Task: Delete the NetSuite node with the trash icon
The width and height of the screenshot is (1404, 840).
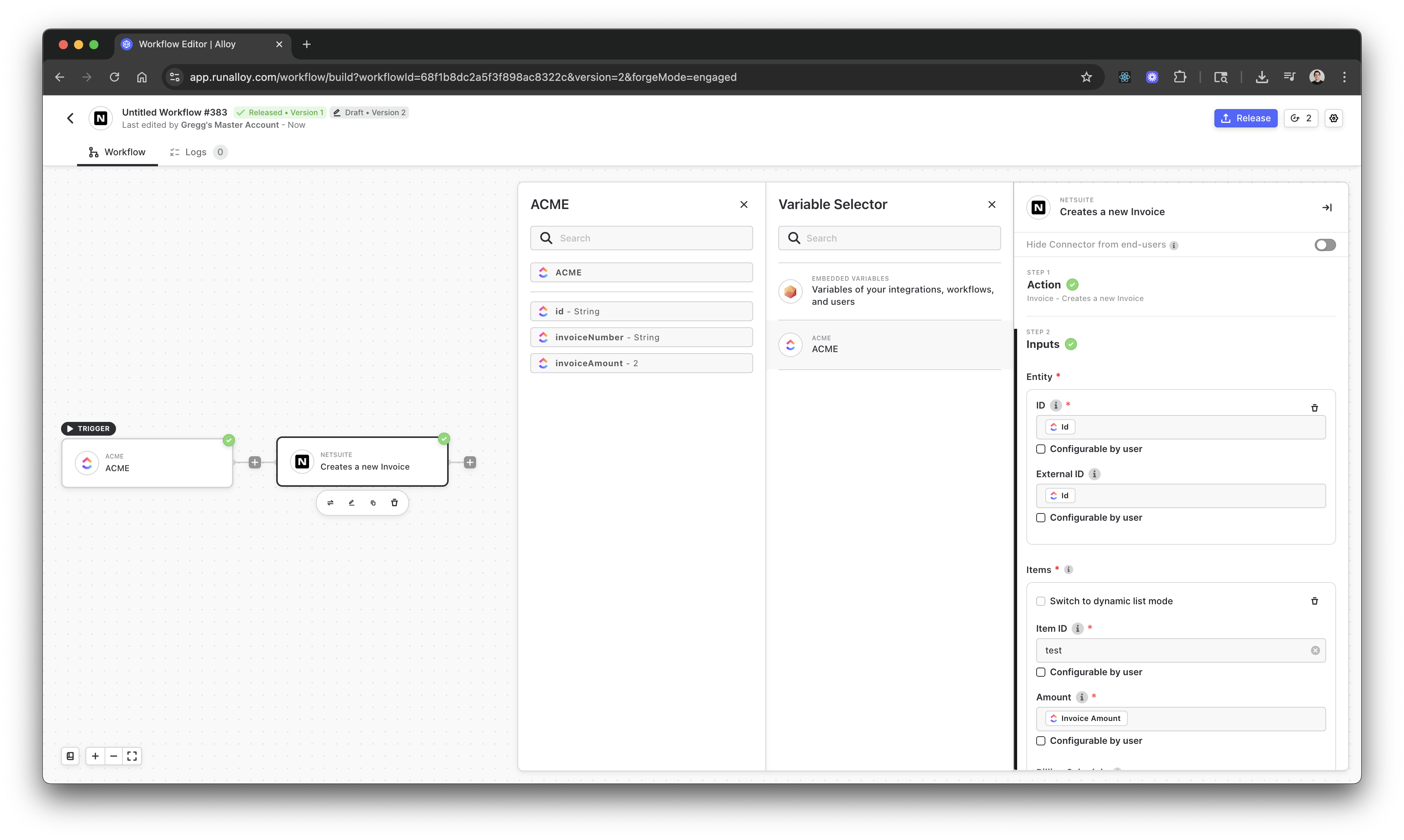Action: click(394, 503)
